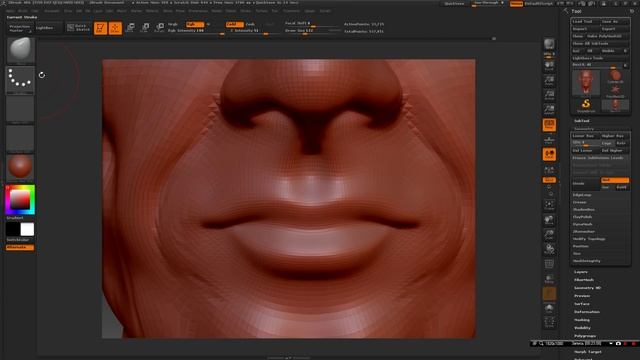Viewport: 640px width, 360px height.
Task: Toggle Transp transparency mode
Action: pos(549,278)
